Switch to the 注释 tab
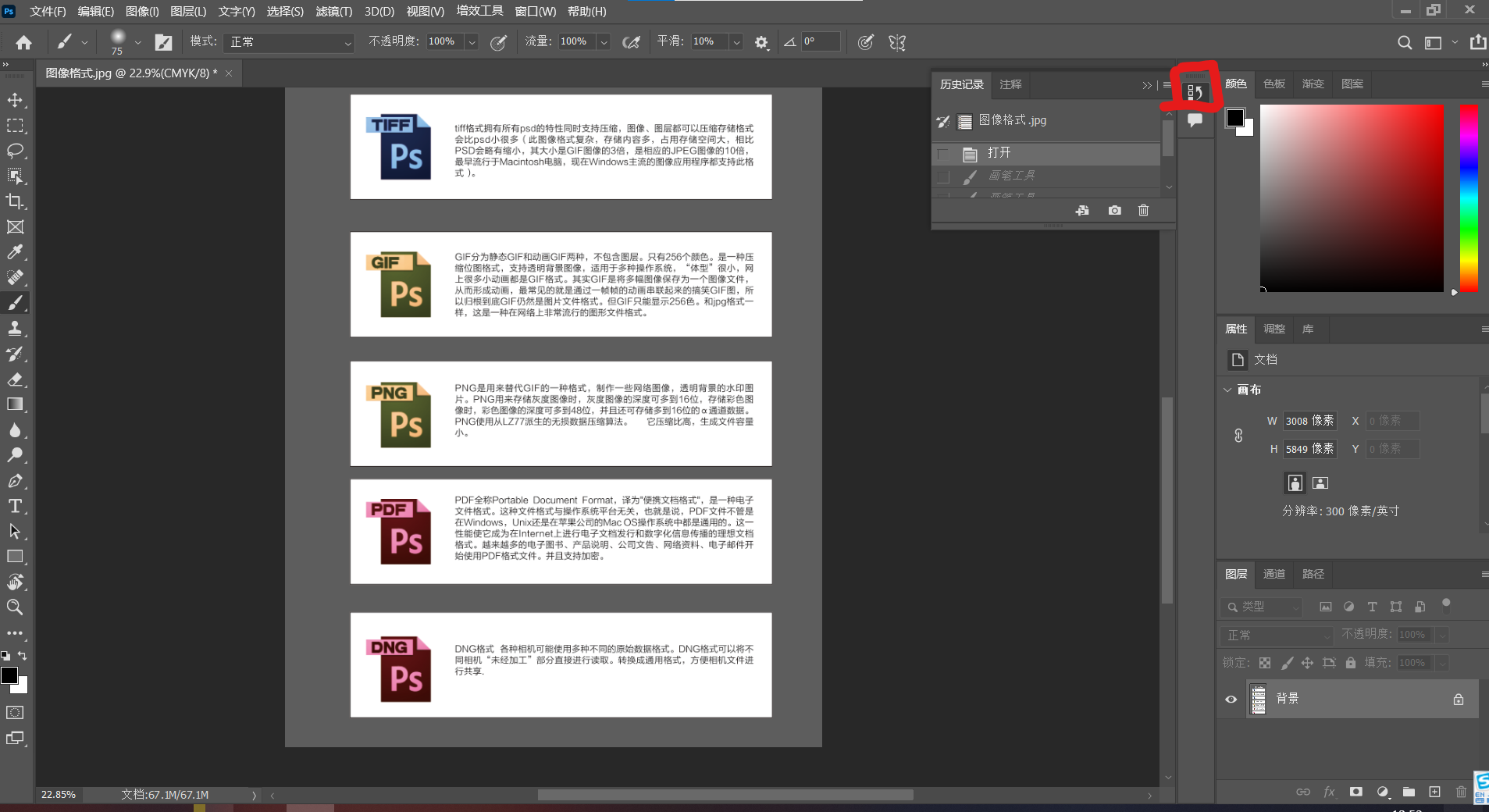Screen dimensions: 1489x812 [1010, 84]
